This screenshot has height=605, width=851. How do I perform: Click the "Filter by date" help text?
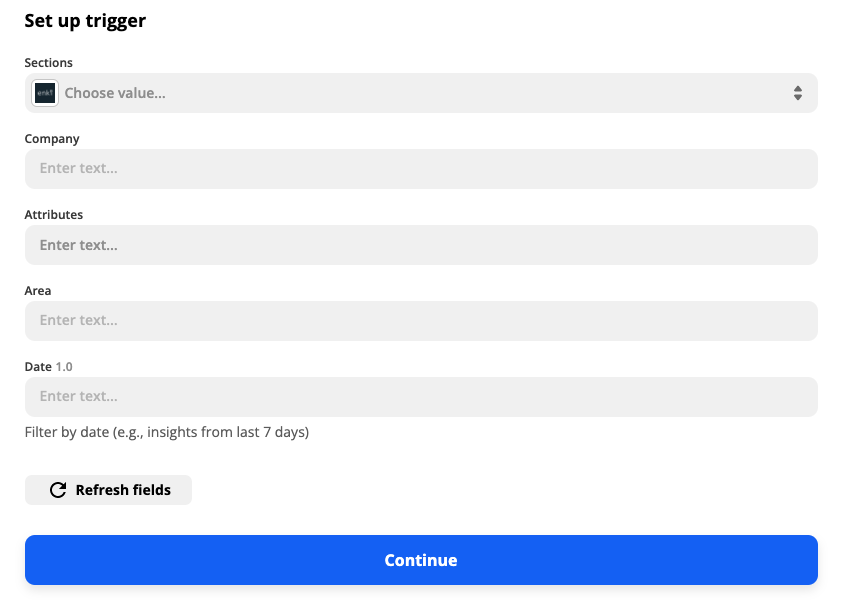(167, 433)
